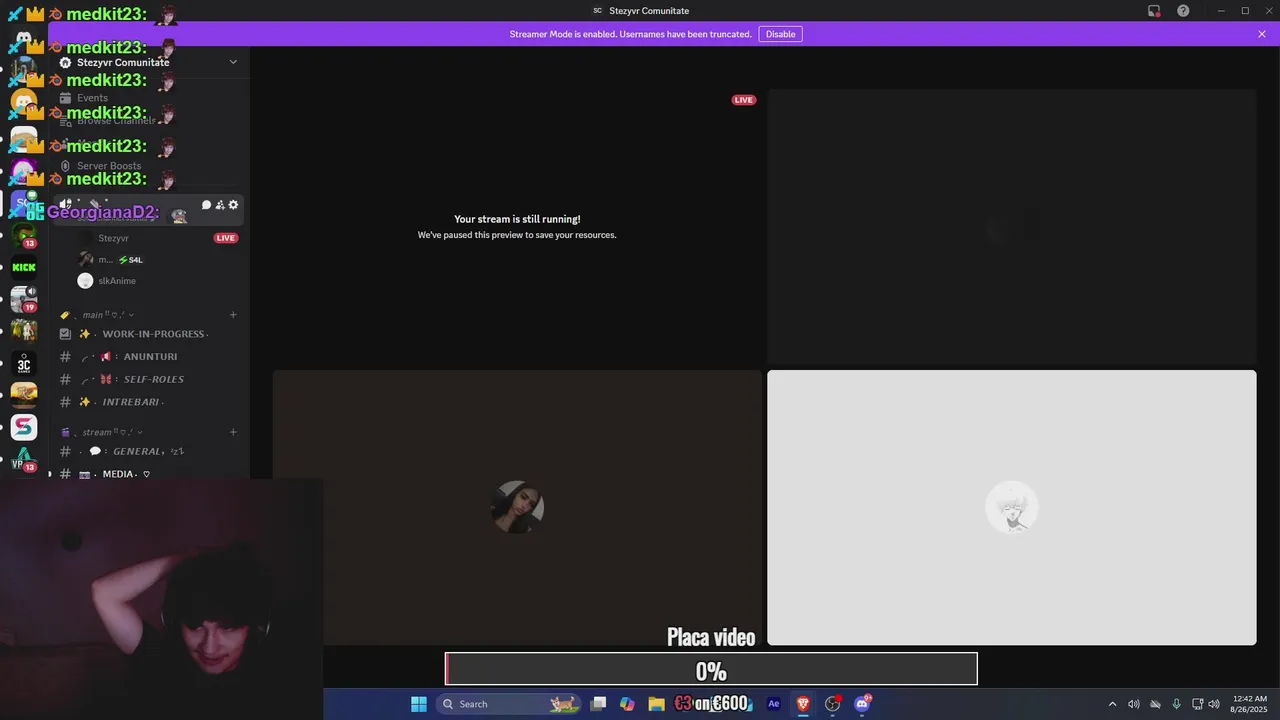Focus the dark blank tile beside the stream preview
The height and width of the screenshot is (720, 1280).
point(1012,227)
